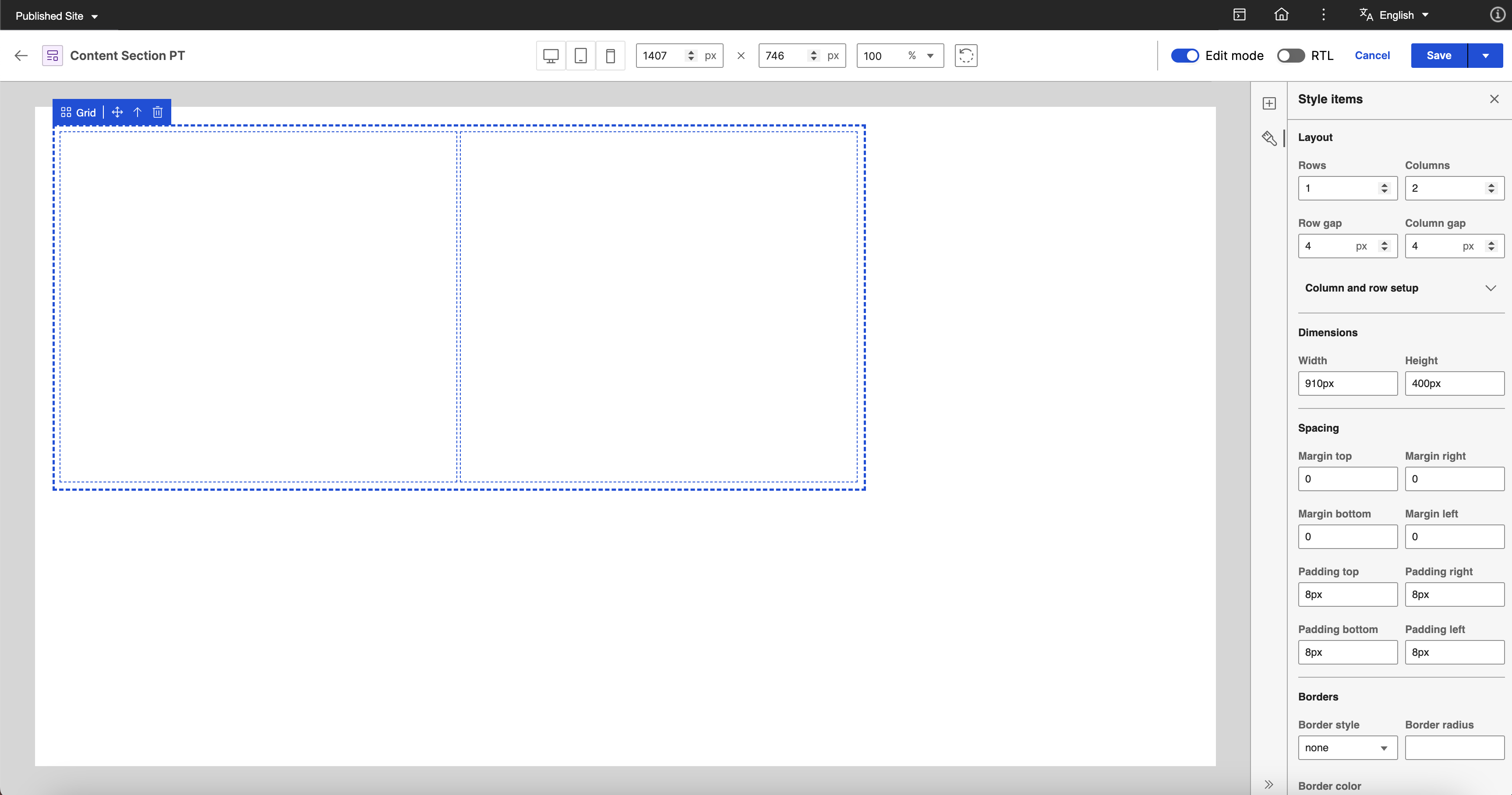
Task: Open the zoom percentage dropdown
Action: click(930, 56)
